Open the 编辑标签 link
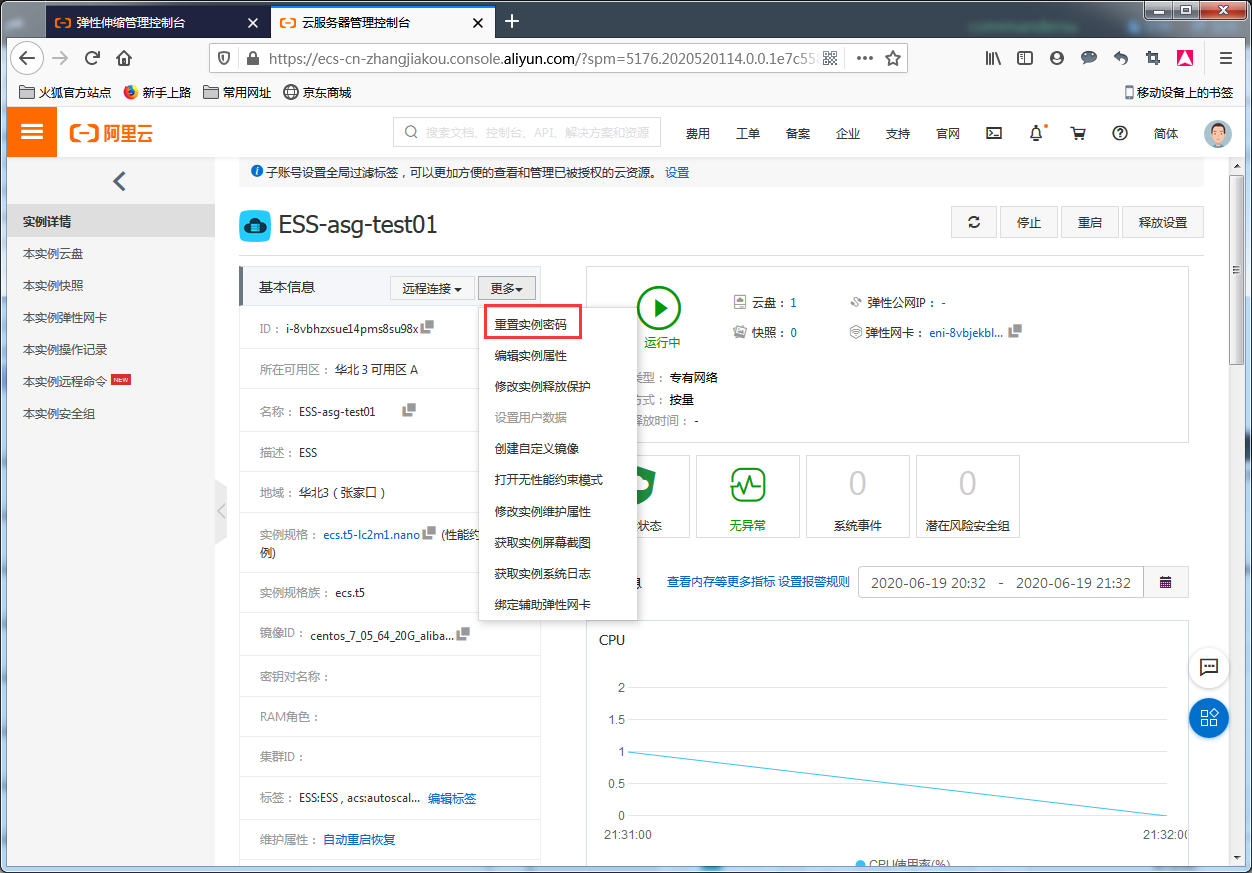 pos(452,798)
